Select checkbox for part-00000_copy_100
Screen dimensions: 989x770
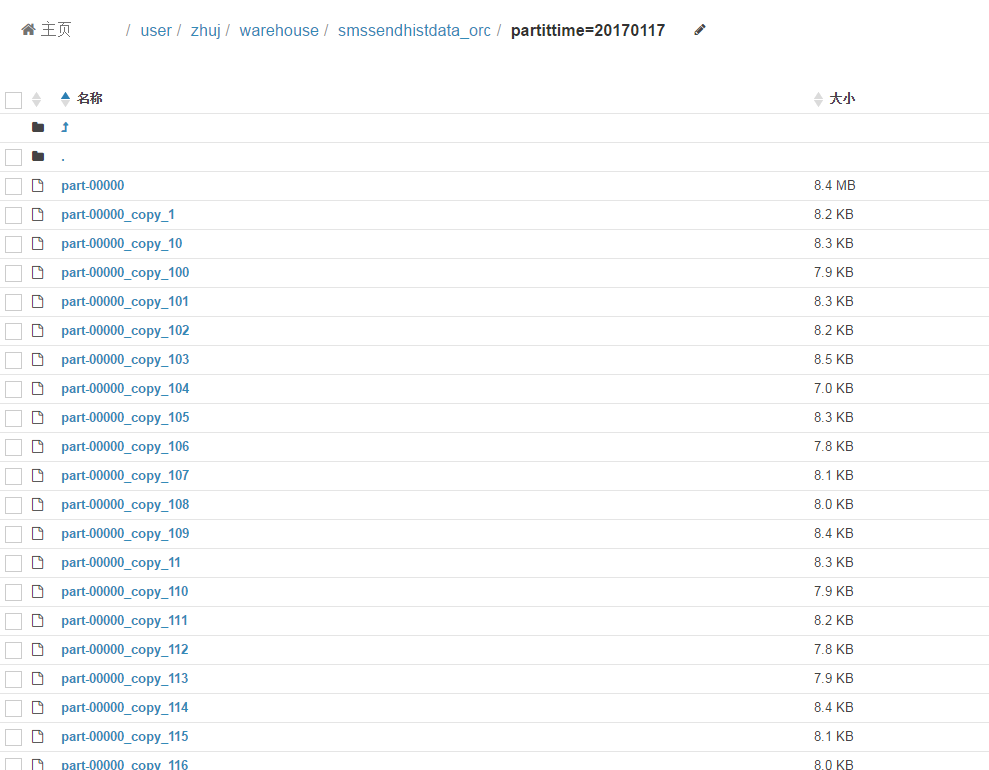pos(13,273)
